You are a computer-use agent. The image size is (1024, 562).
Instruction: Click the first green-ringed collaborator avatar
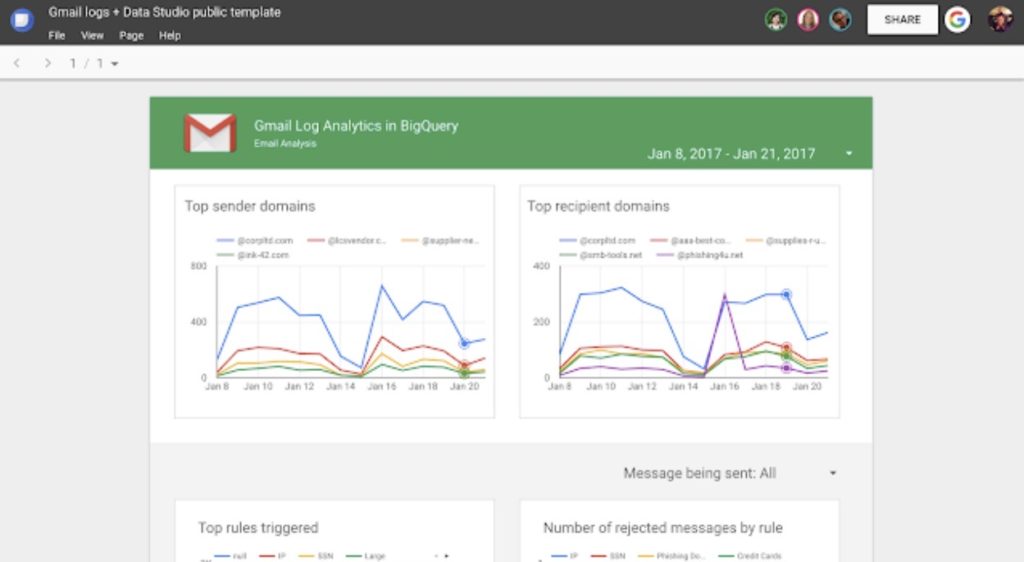coord(776,20)
